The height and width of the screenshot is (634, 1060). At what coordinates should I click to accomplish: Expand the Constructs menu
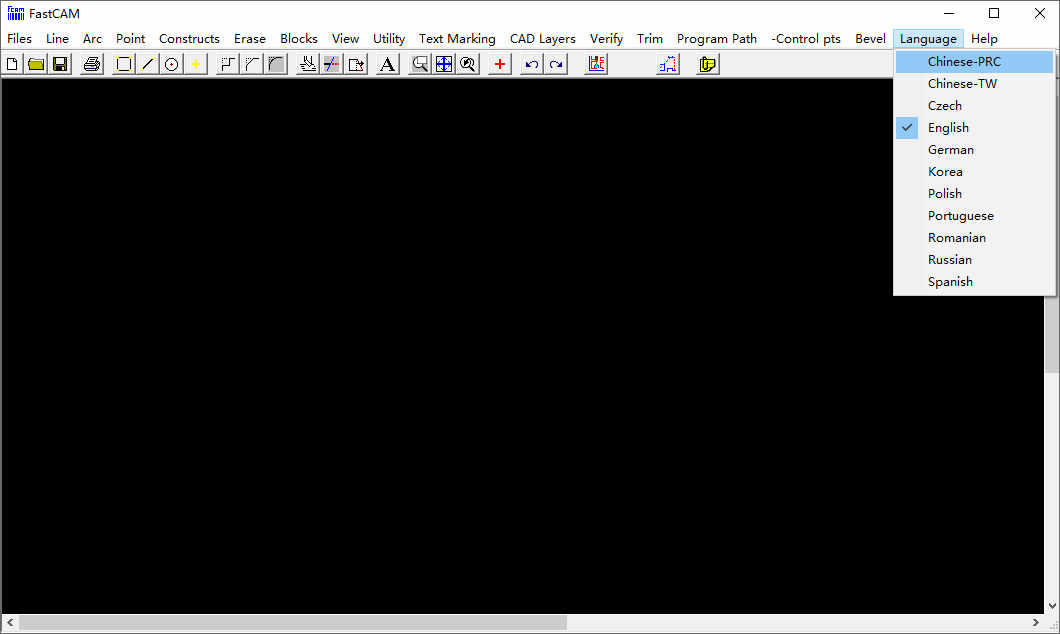[189, 39]
